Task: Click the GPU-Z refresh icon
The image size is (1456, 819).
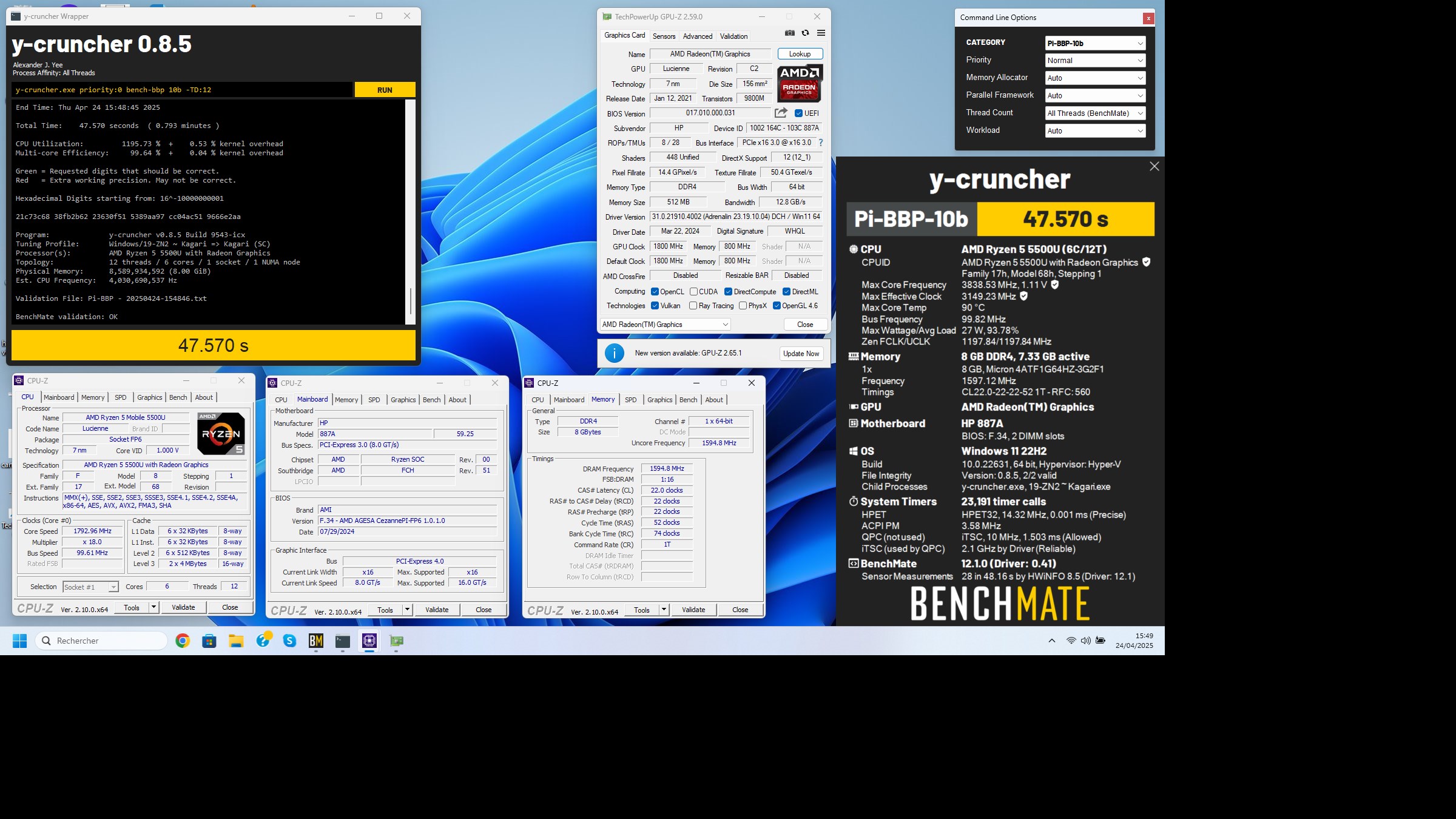Action: 805,33
